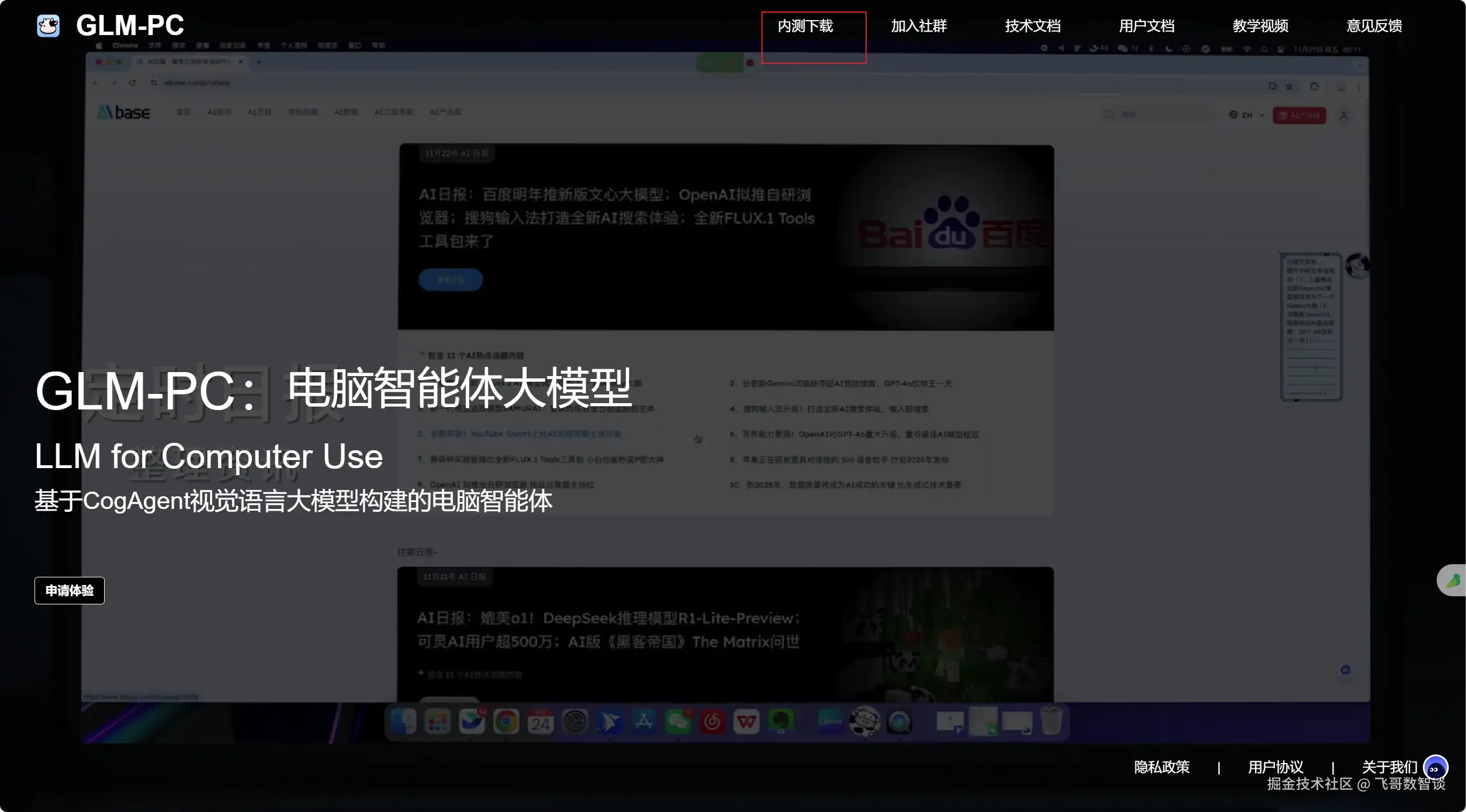Open the 用户协议 footer link
The height and width of the screenshot is (812, 1466).
pyautogui.click(x=1276, y=767)
